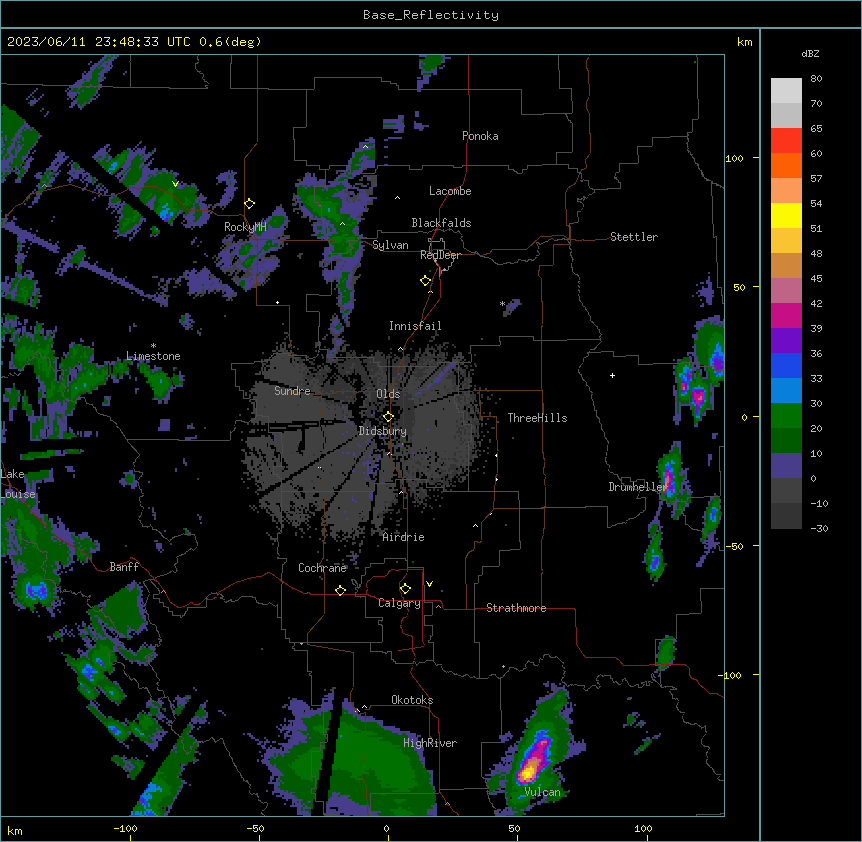Select the Vulcan label
The image size is (862, 842).
(x=543, y=792)
